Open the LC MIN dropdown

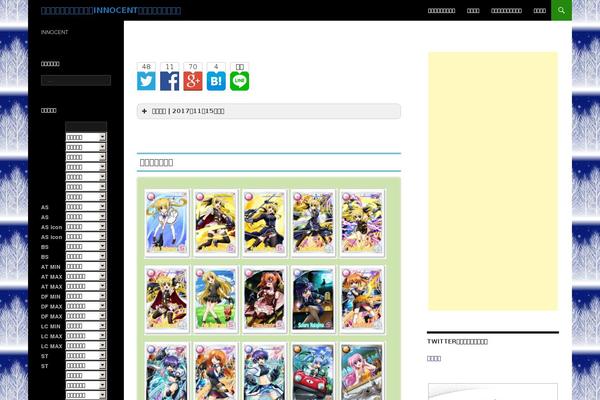point(86,326)
